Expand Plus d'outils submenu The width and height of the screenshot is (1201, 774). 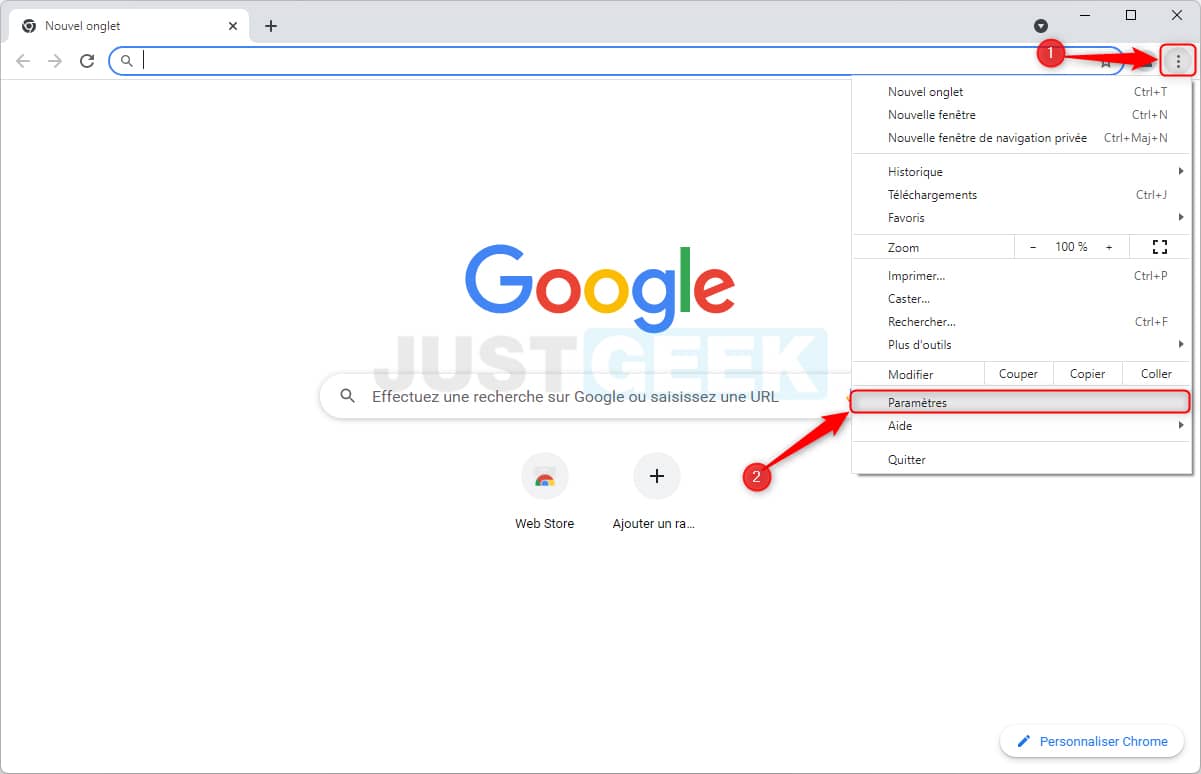pyautogui.click(x=1022, y=345)
